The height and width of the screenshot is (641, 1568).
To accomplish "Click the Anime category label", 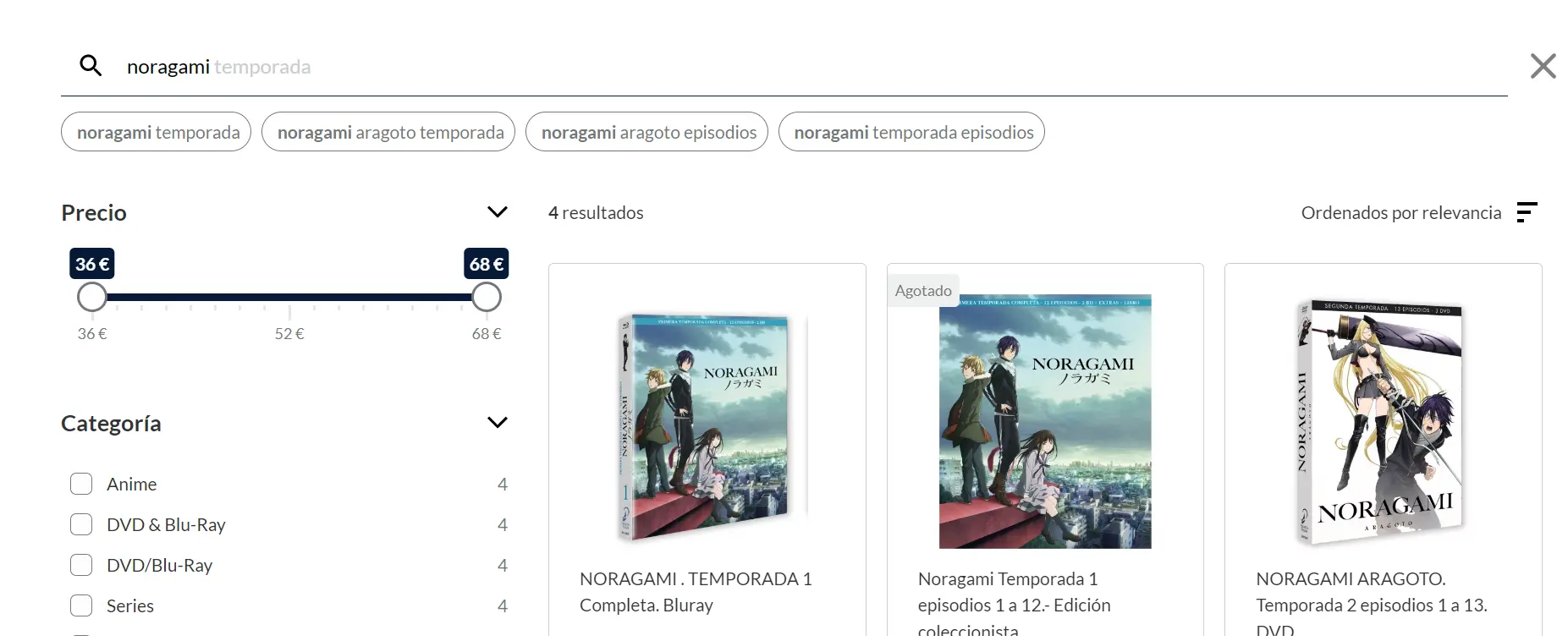I will tap(131, 484).
